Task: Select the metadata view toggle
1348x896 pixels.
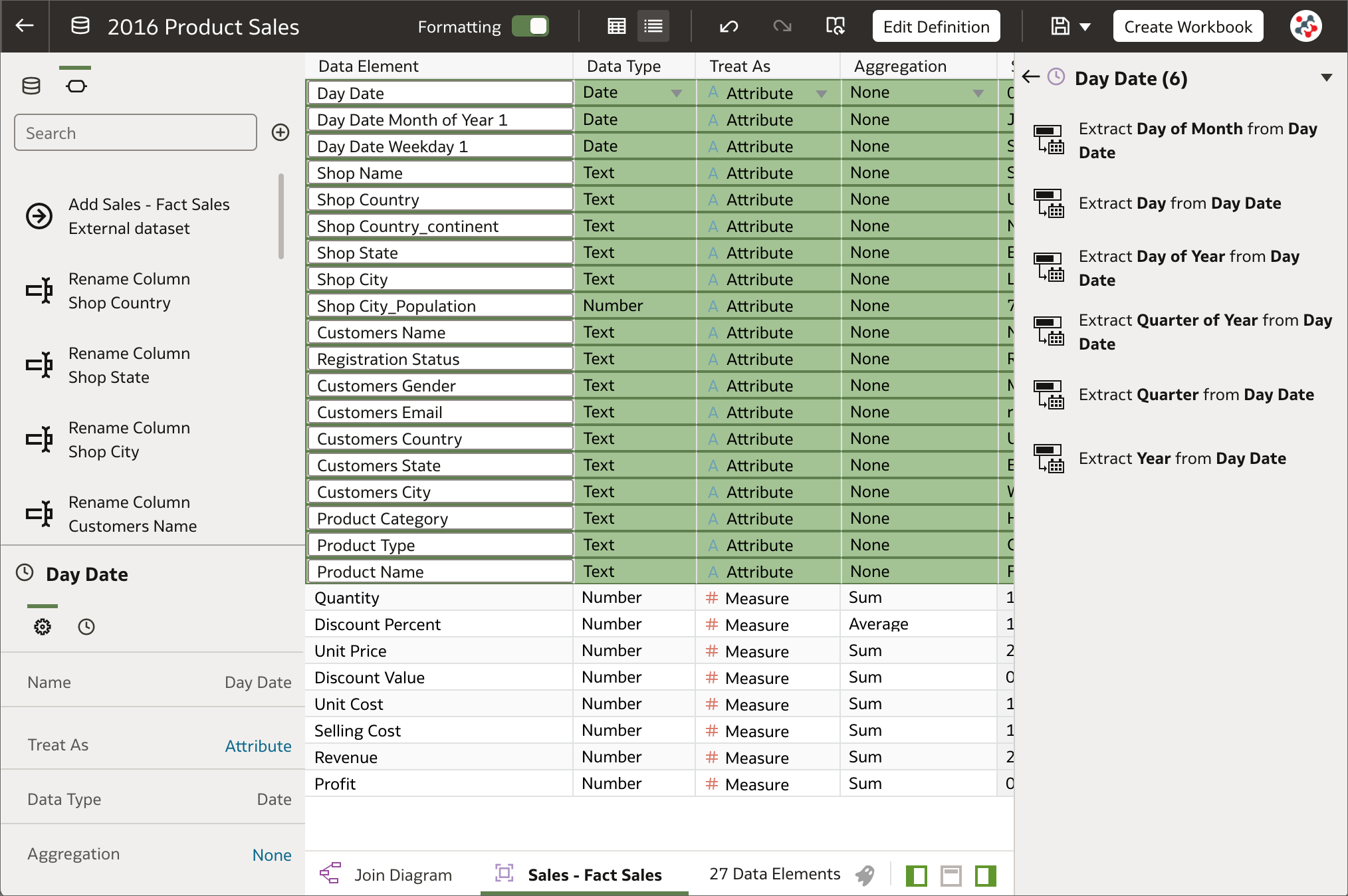Action: coord(653,26)
